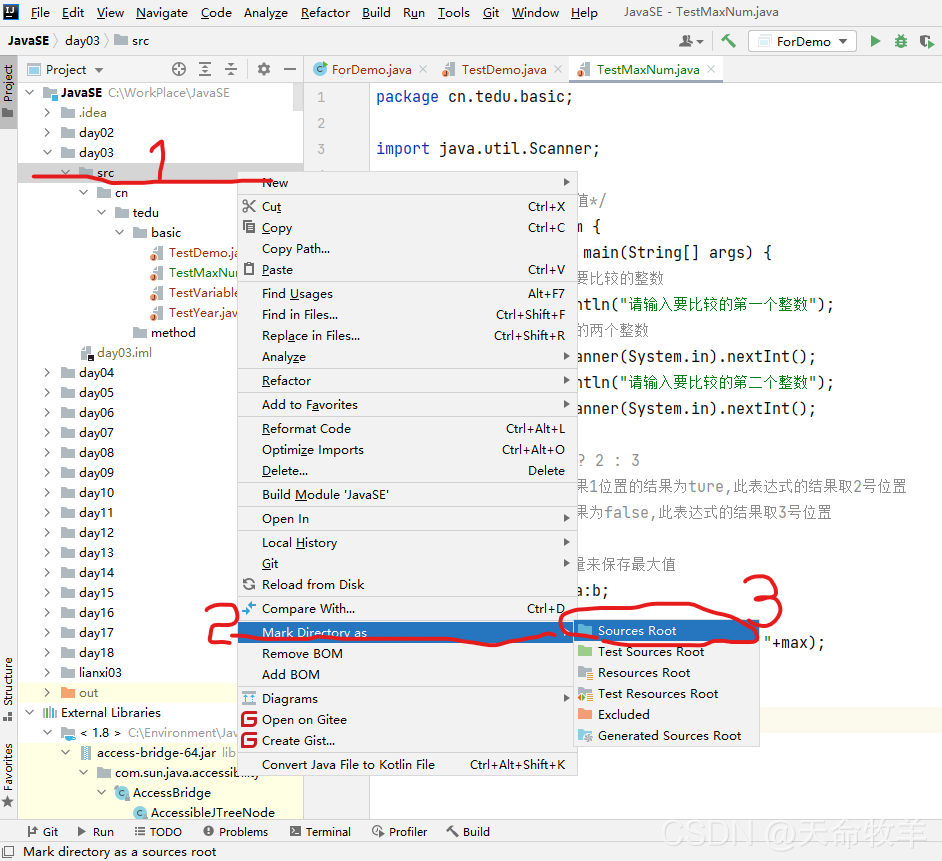Open the Build tool window
This screenshot has width=942, height=861.
point(468,832)
